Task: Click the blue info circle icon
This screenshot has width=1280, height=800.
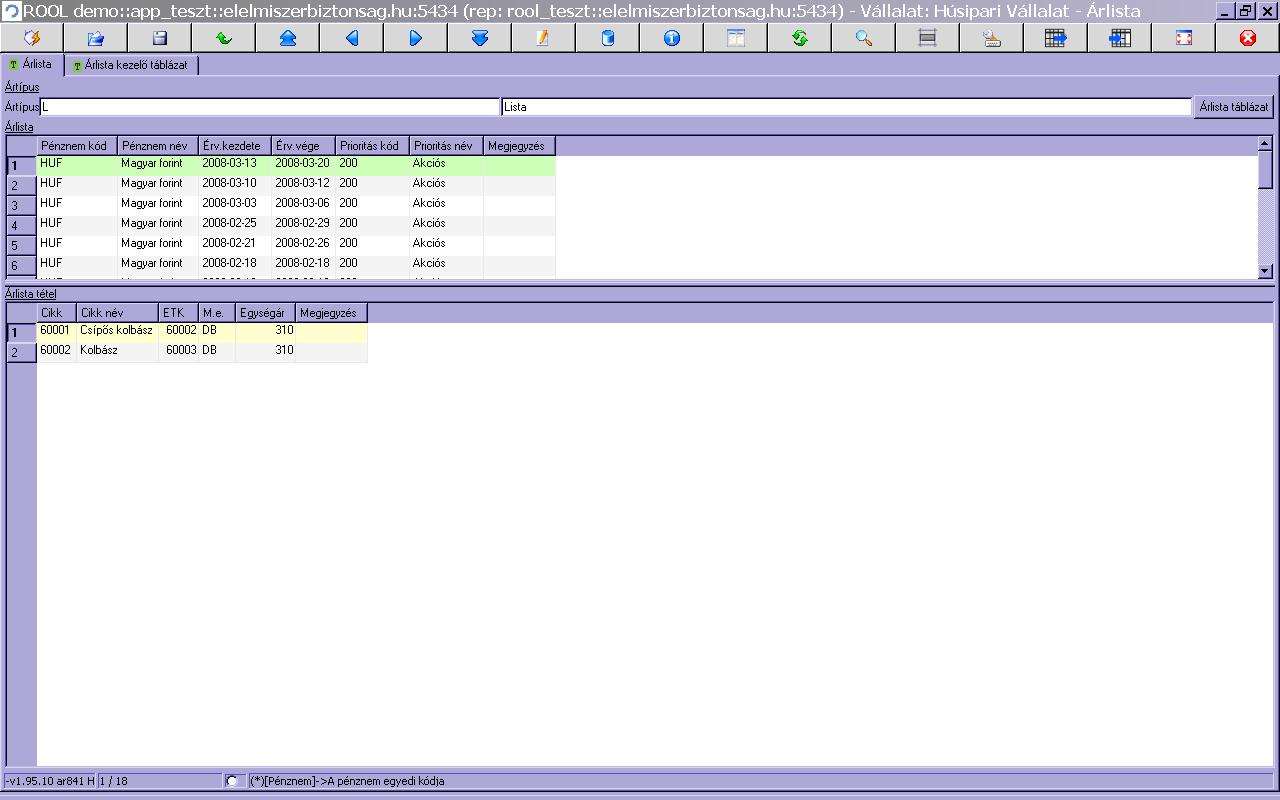Action: 672,38
